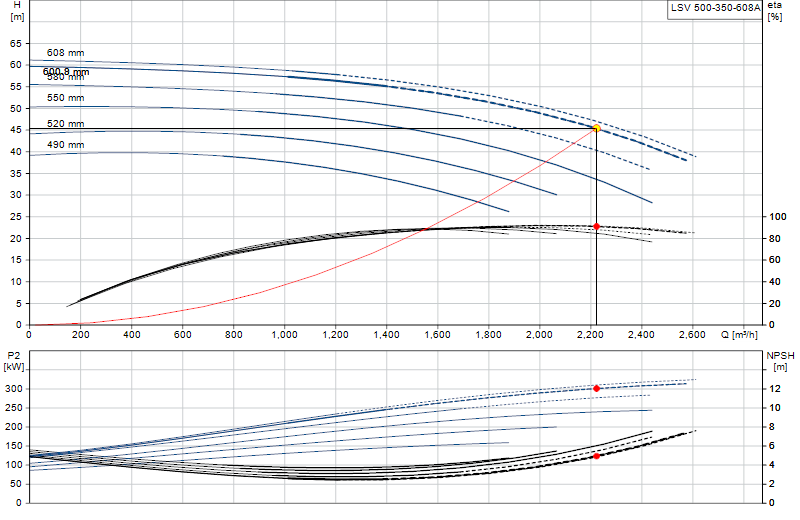
Task: Select the 490 mm impeller curve label
Action: [x=65, y=144]
